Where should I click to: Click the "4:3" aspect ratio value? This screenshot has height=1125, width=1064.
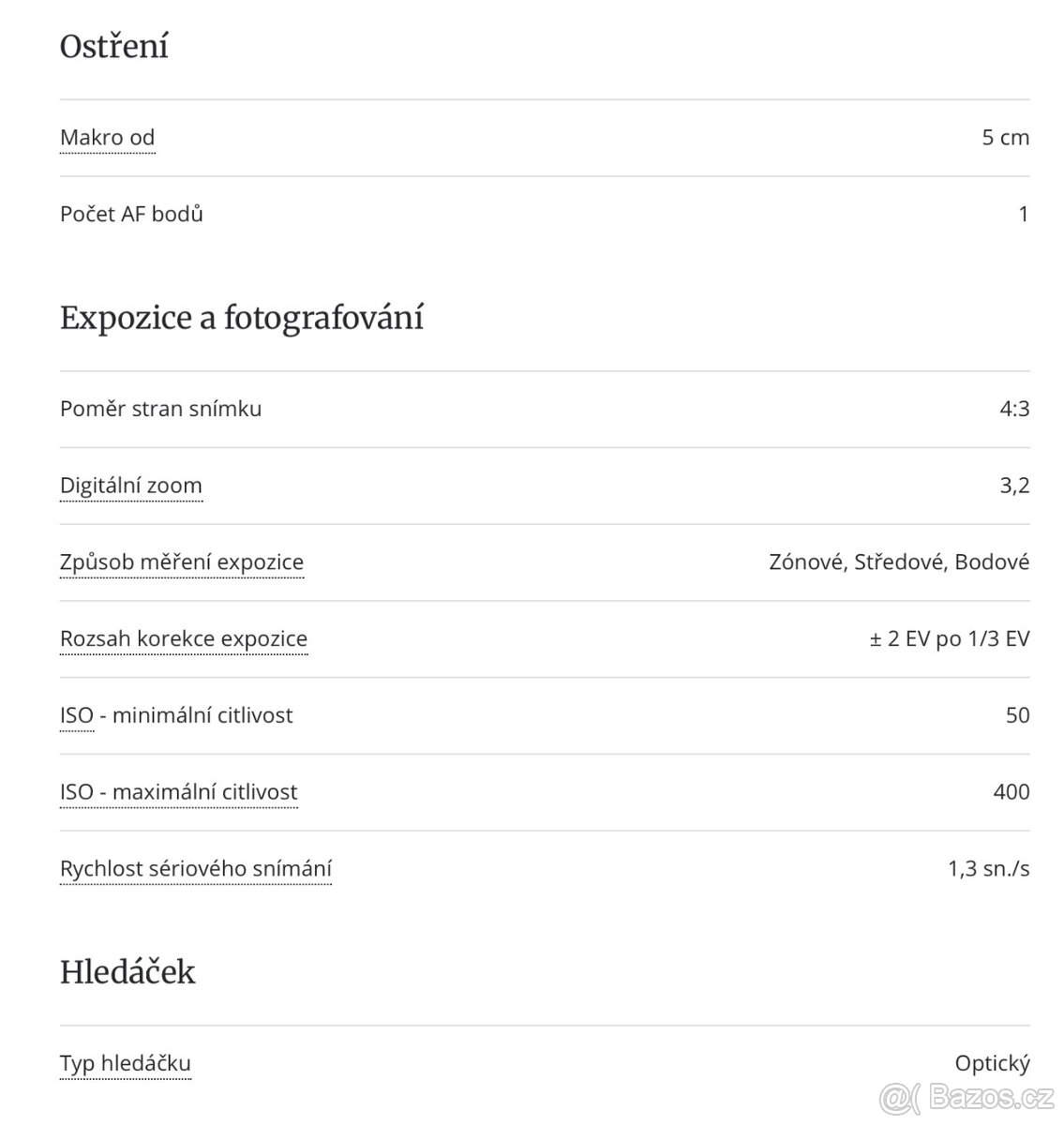(x=1013, y=409)
